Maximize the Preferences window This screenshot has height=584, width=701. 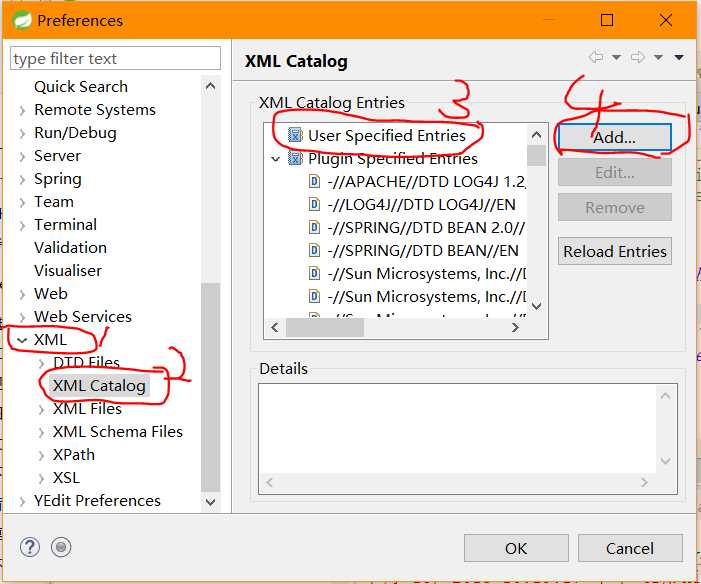[607, 20]
